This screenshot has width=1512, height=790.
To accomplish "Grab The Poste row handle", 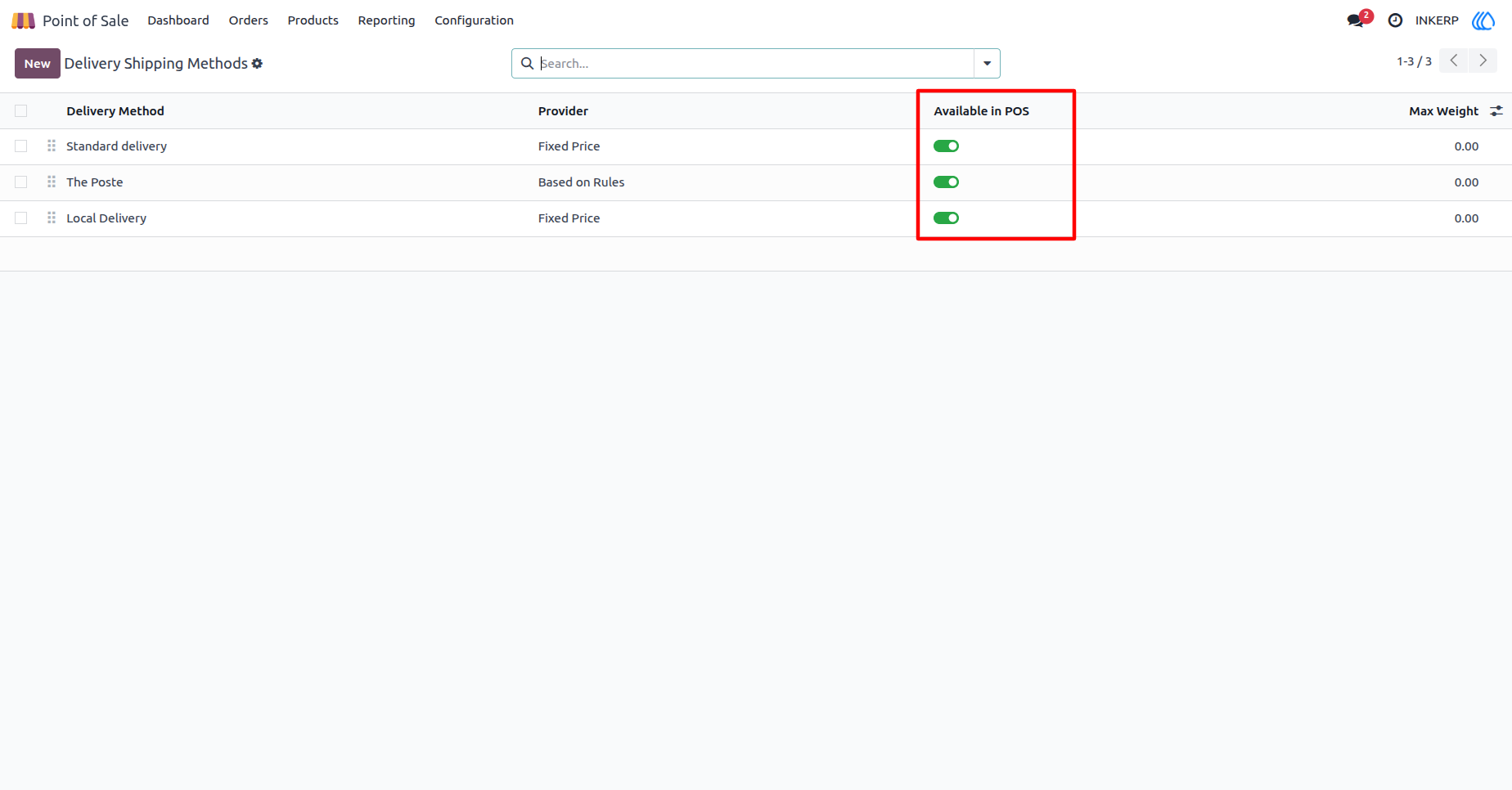I will pos(52,182).
